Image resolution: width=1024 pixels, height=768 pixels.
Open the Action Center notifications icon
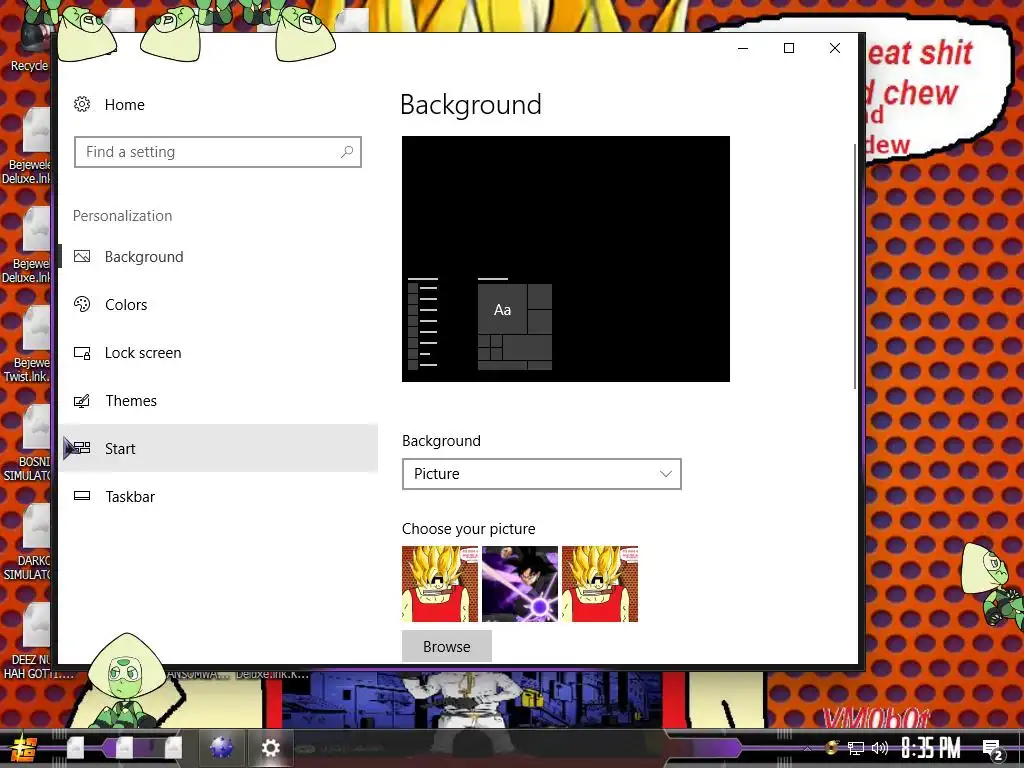coord(993,749)
